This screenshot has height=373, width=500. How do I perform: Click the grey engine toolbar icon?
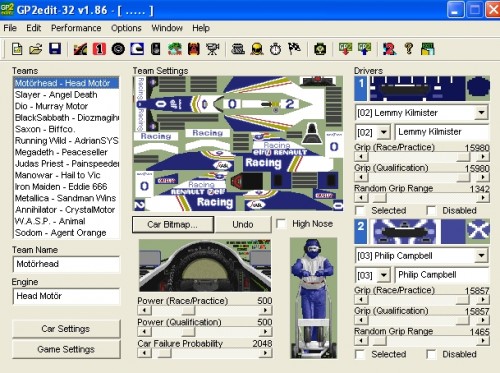coord(238,49)
